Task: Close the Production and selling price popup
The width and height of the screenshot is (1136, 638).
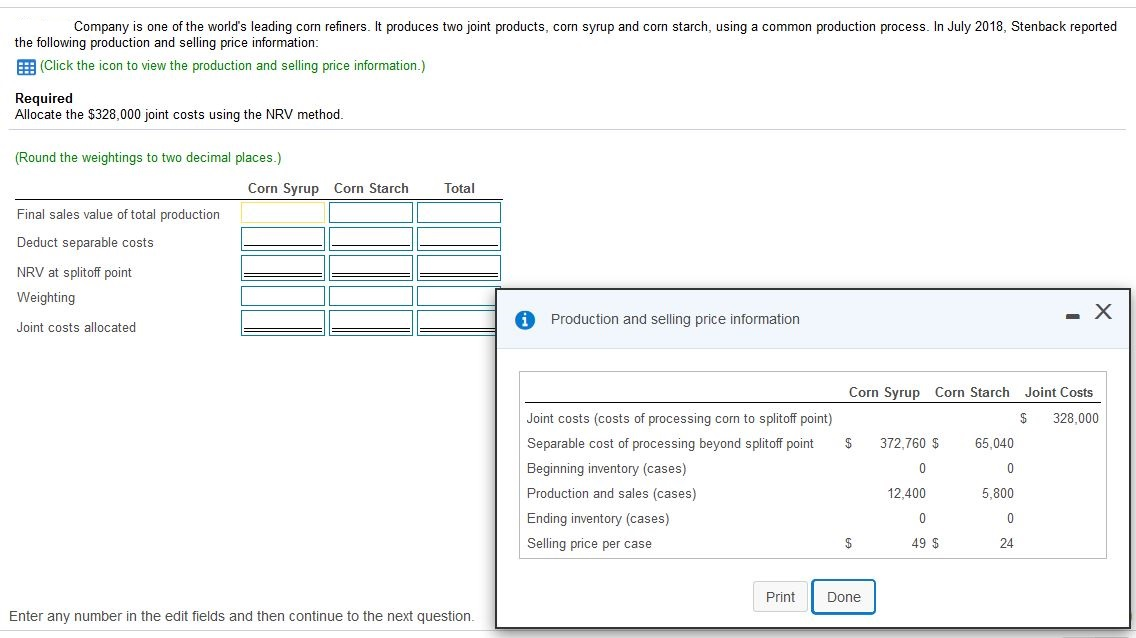Action: point(1103,311)
